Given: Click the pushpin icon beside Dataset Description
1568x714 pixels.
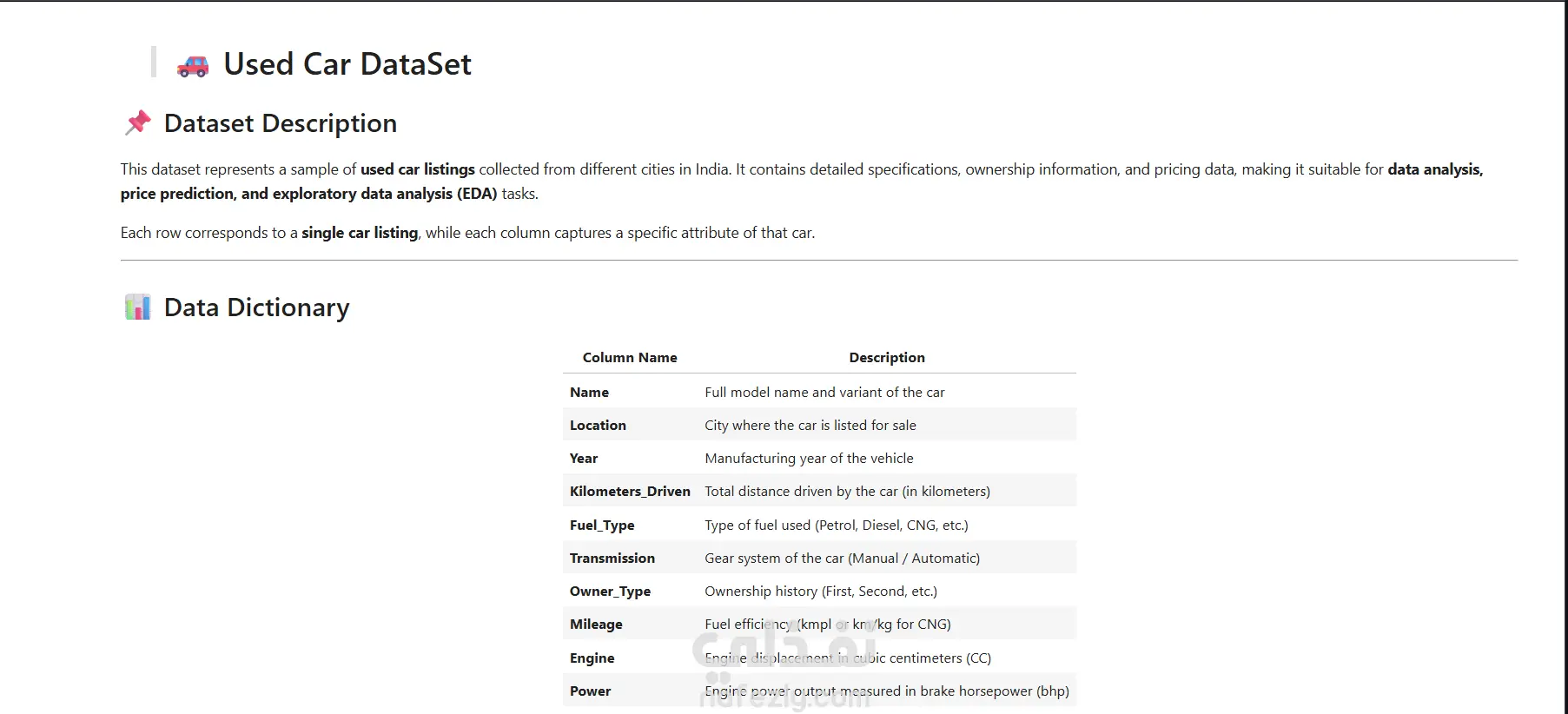Looking at the screenshot, I should [x=138, y=122].
